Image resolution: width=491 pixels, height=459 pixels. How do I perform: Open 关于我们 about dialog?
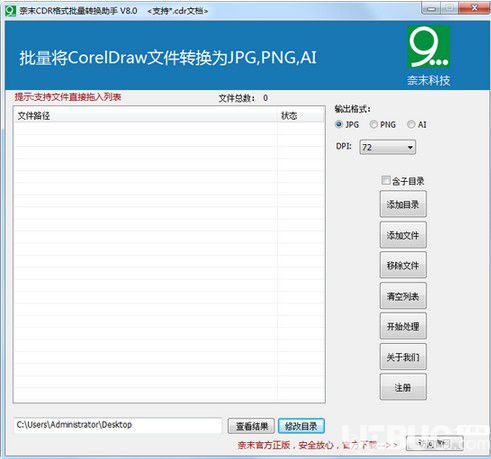(403, 357)
